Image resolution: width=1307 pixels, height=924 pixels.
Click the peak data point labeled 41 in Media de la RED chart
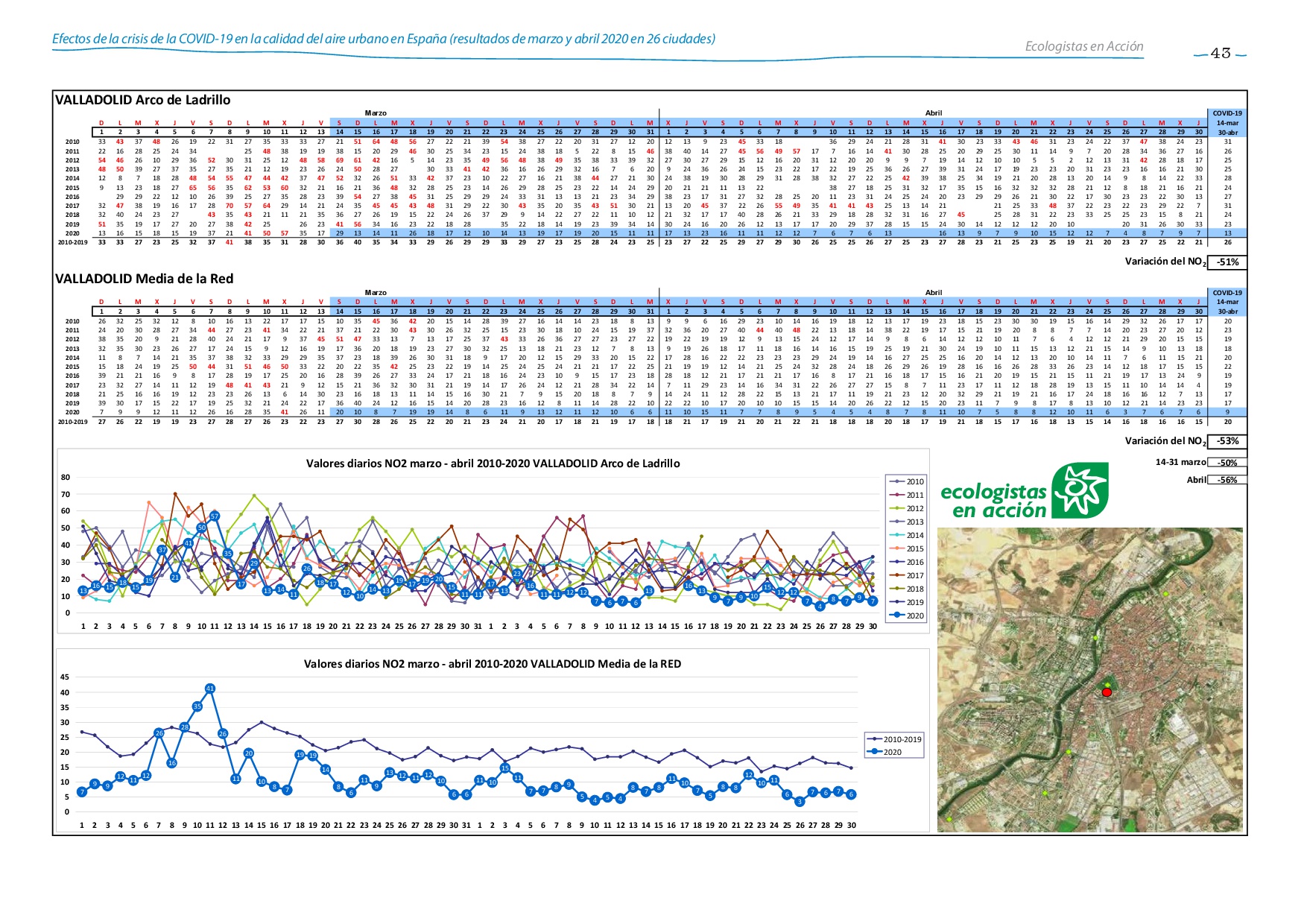[210, 689]
